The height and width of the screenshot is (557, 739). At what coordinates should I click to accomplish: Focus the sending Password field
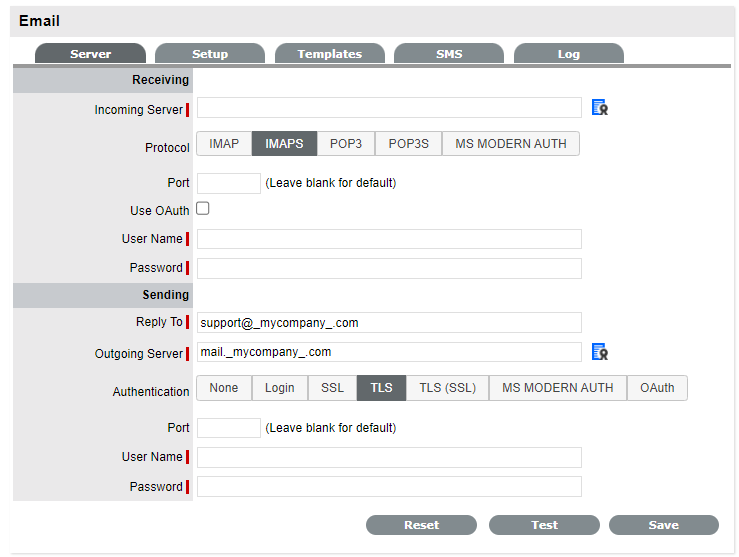pos(389,487)
